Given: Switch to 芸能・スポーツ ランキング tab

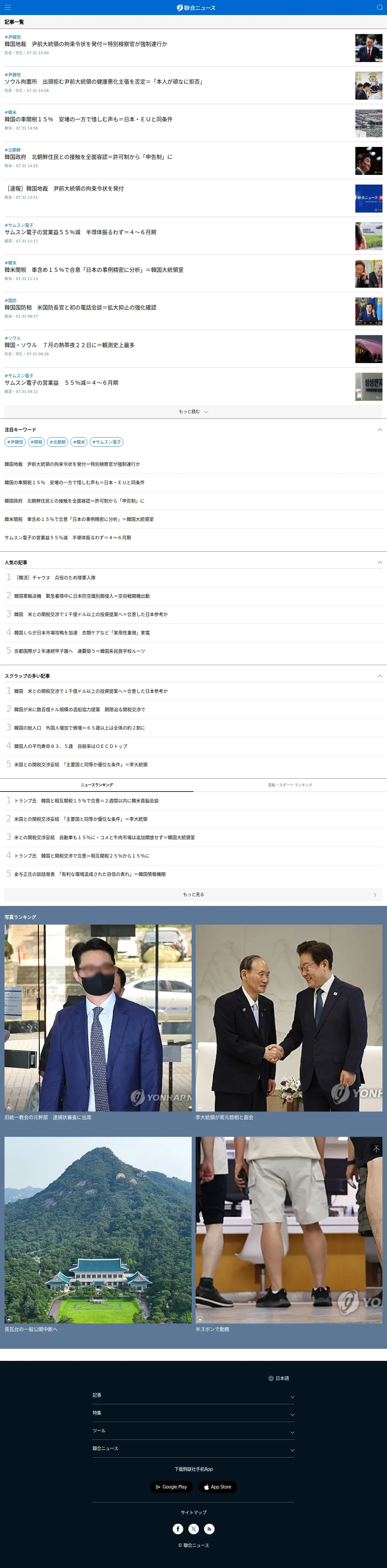Looking at the screenshot, I should pos(290,785).
